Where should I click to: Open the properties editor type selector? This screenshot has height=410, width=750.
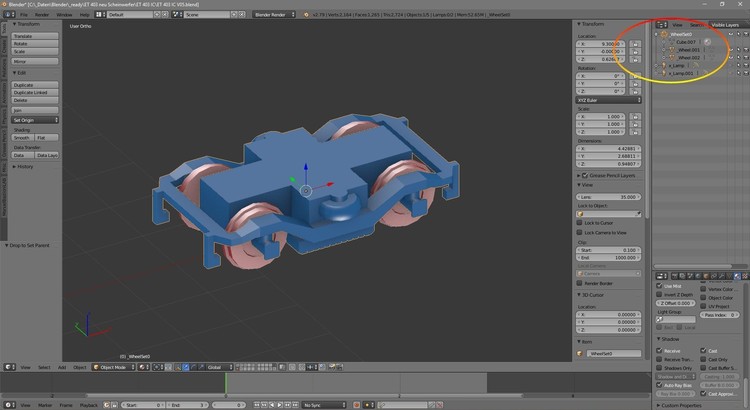click(x=662, y=276)
